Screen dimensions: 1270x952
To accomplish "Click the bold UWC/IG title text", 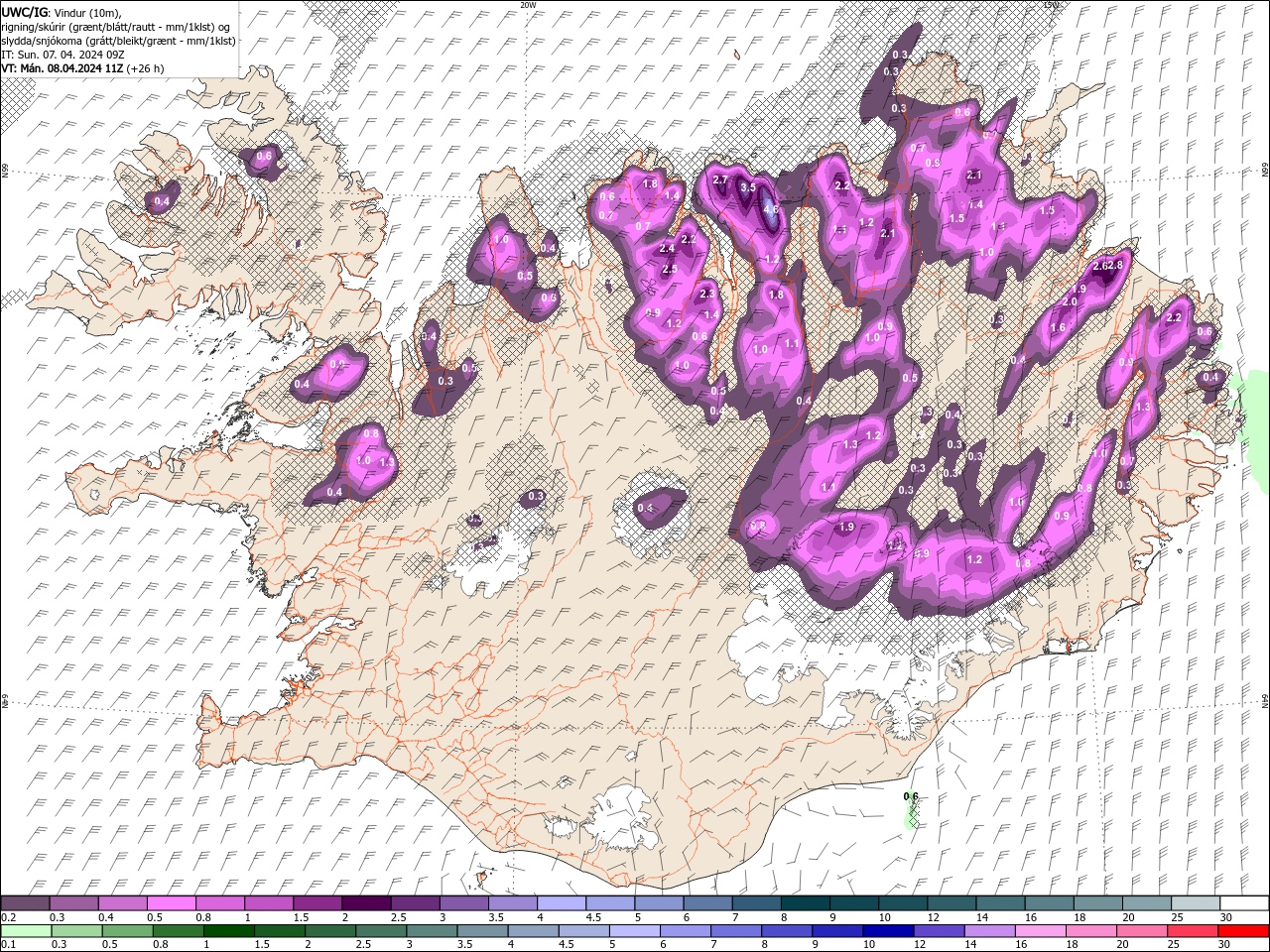I will click(25, 11).
